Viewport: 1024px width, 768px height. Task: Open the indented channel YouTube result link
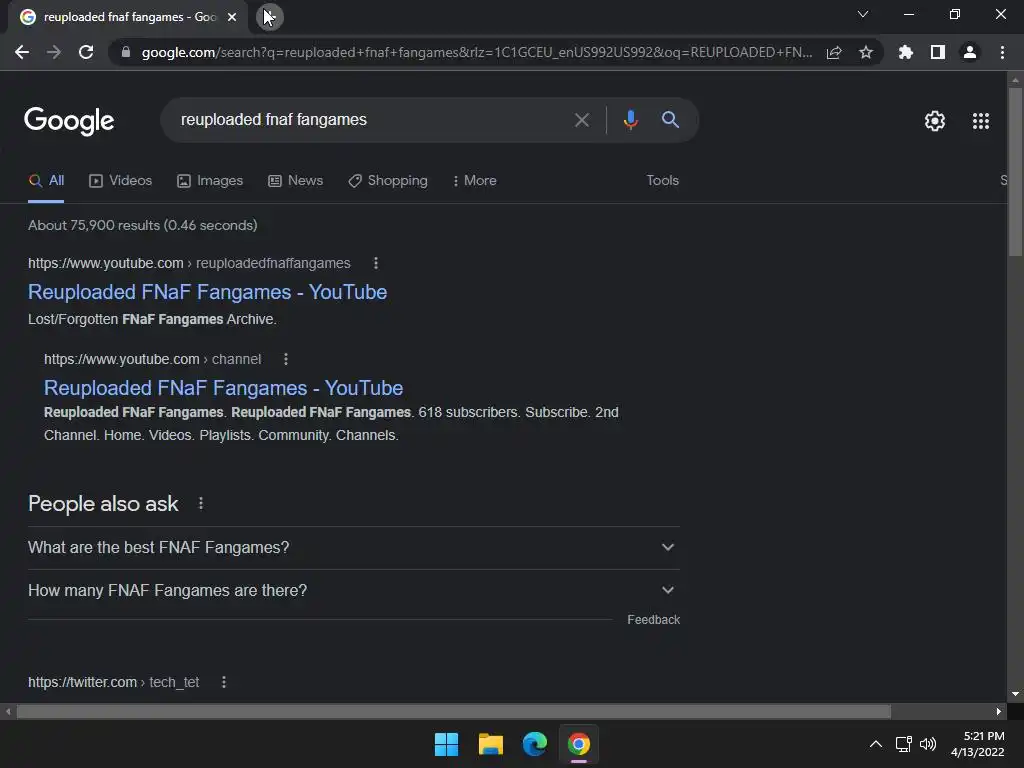point(223,388)
